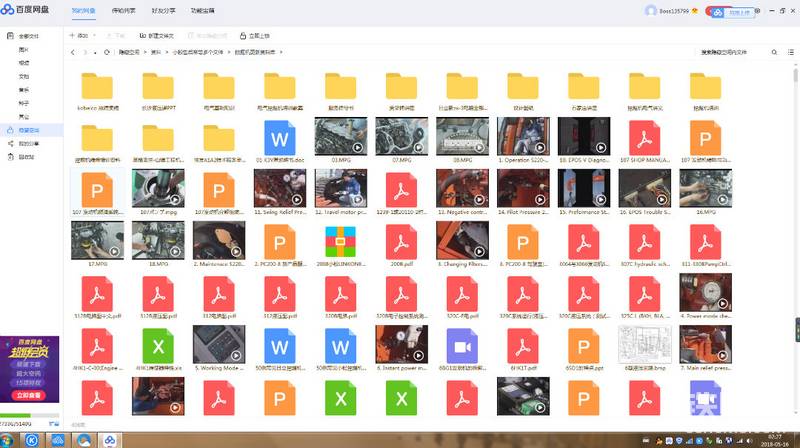
Task: Click the lock icon labeled 立即上锁
Action: coord(255,36)
